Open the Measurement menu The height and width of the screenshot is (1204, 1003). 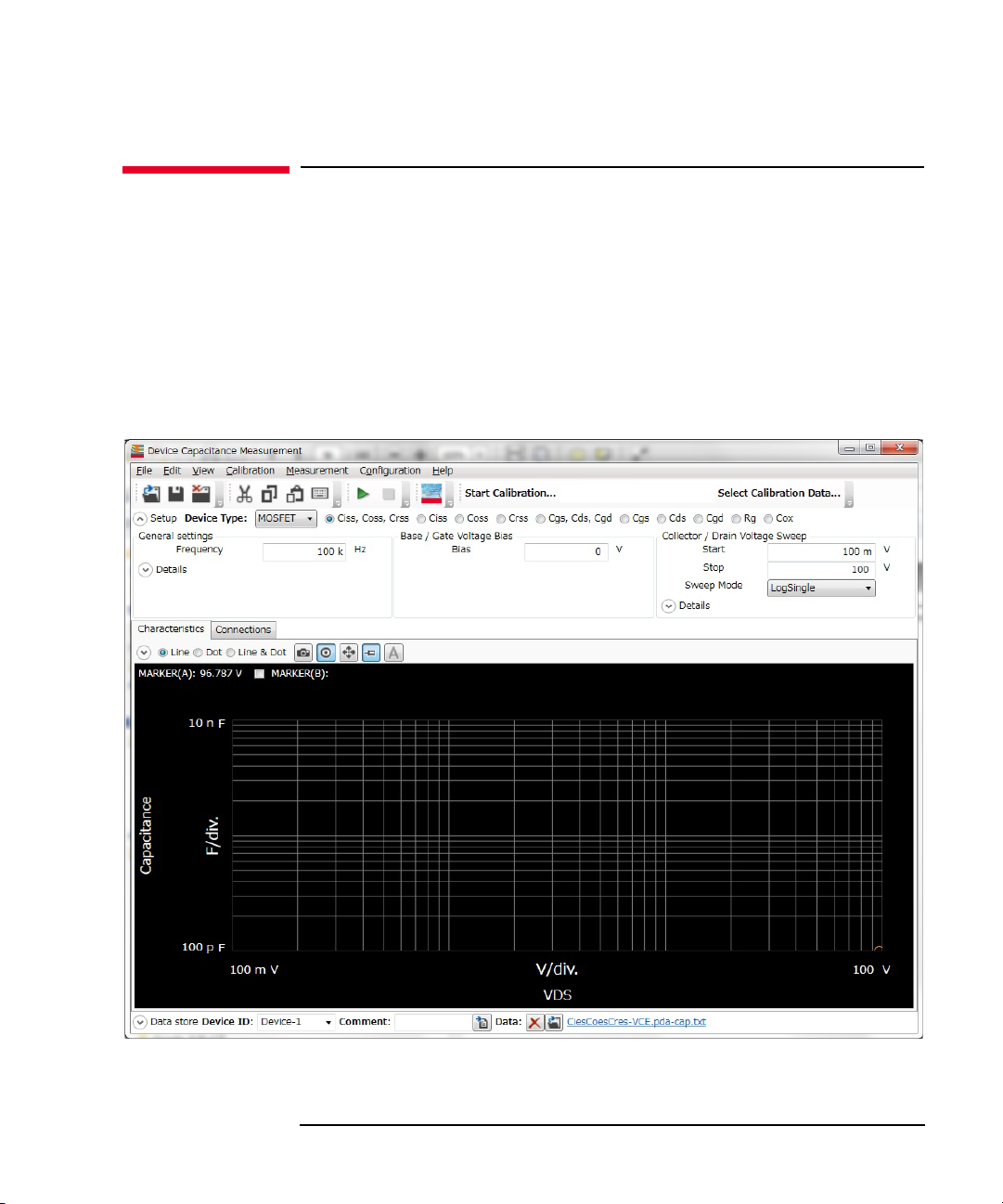coord(317,471)
